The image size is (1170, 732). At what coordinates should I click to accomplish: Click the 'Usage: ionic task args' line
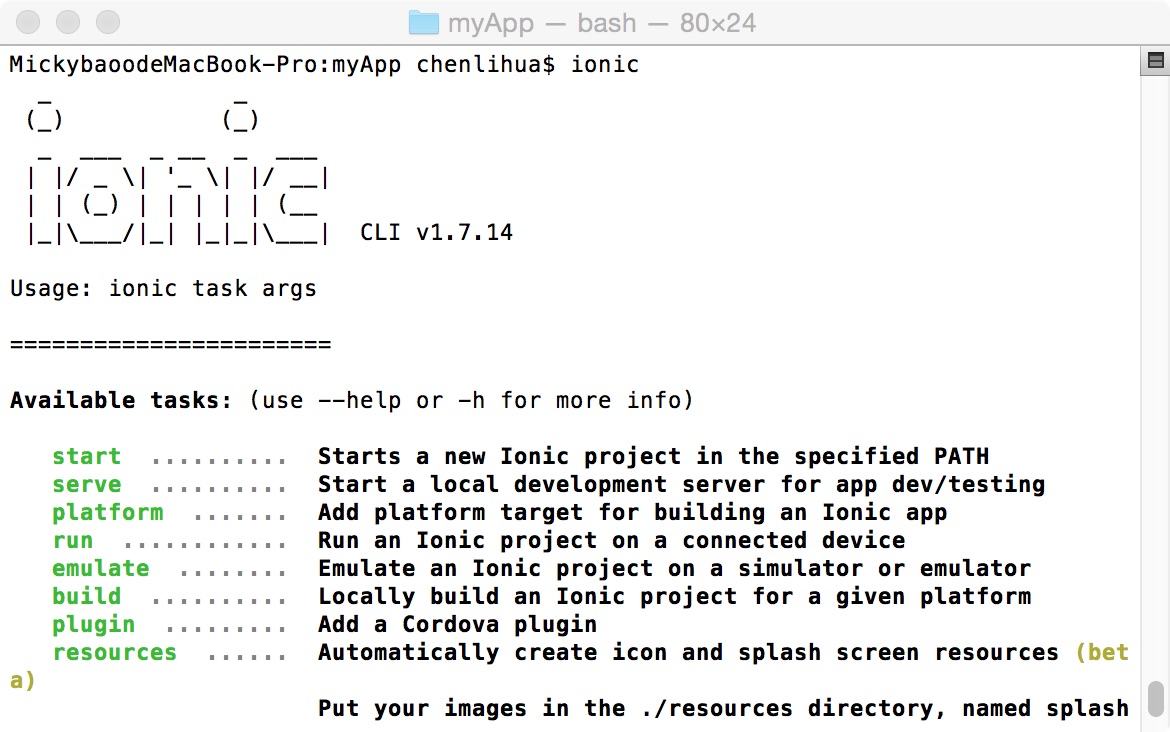[163, 289]
